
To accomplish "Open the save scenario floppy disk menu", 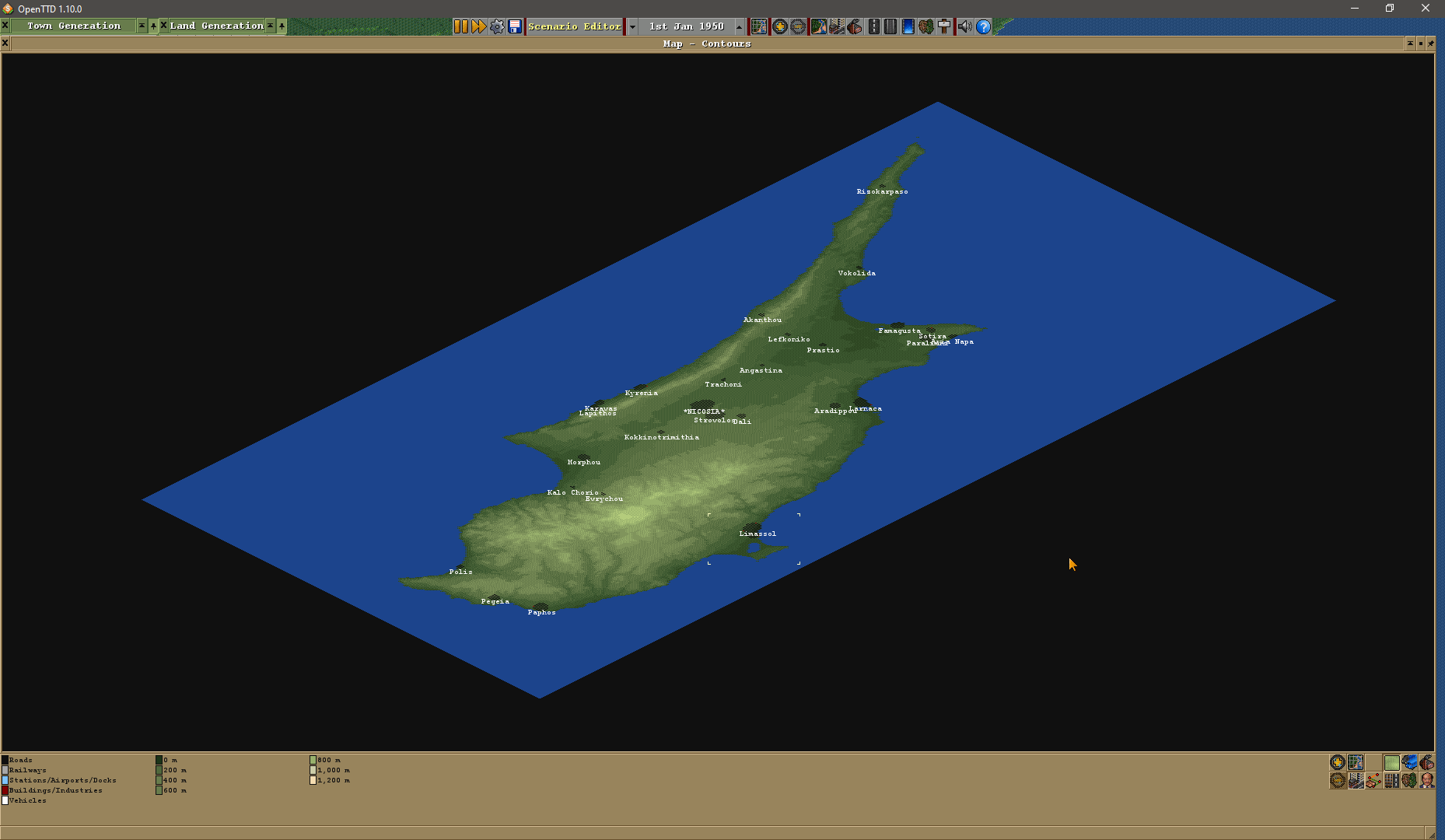I will (x=515, y=26).
